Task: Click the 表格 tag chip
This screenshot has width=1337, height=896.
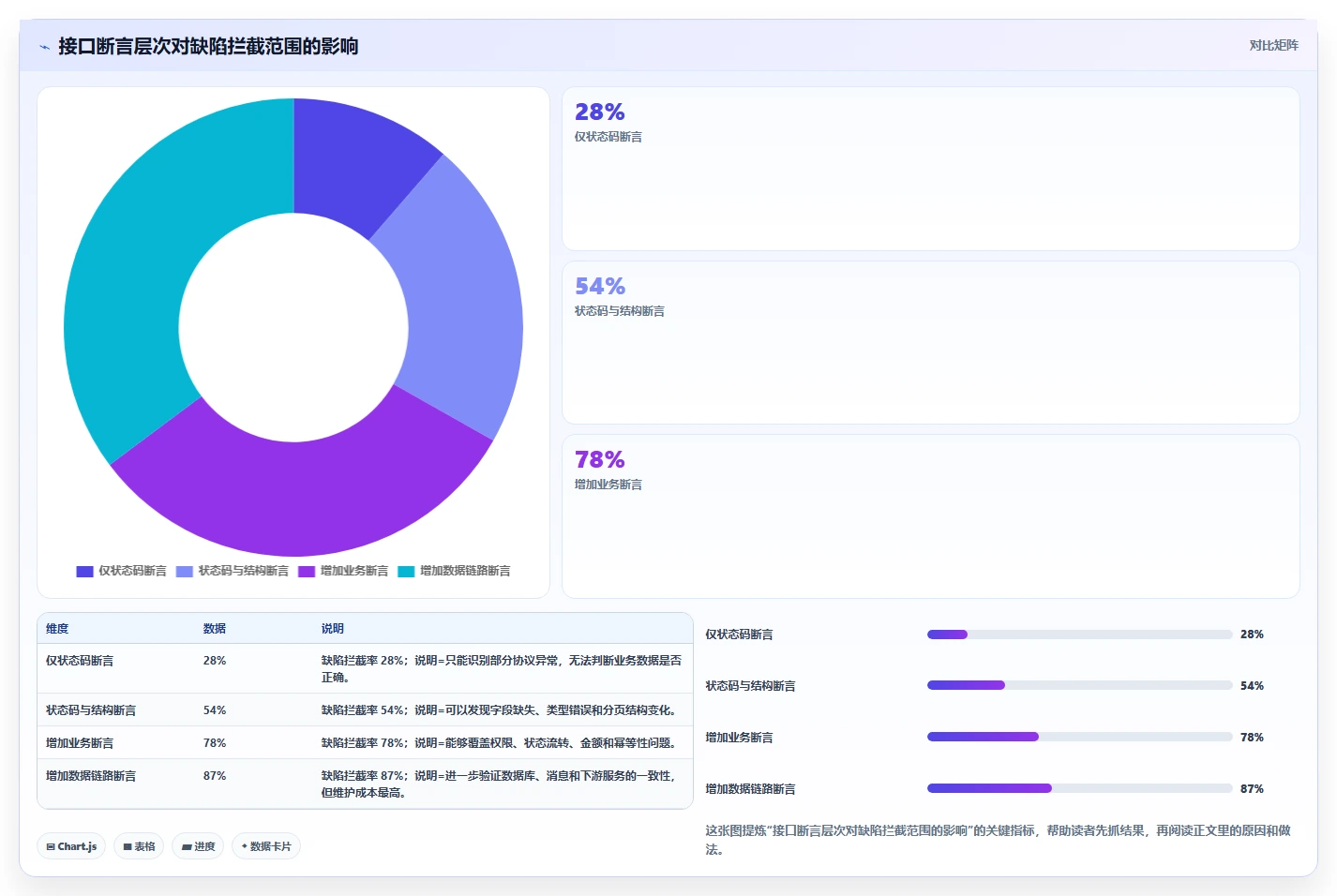Action: pos(139,846)
